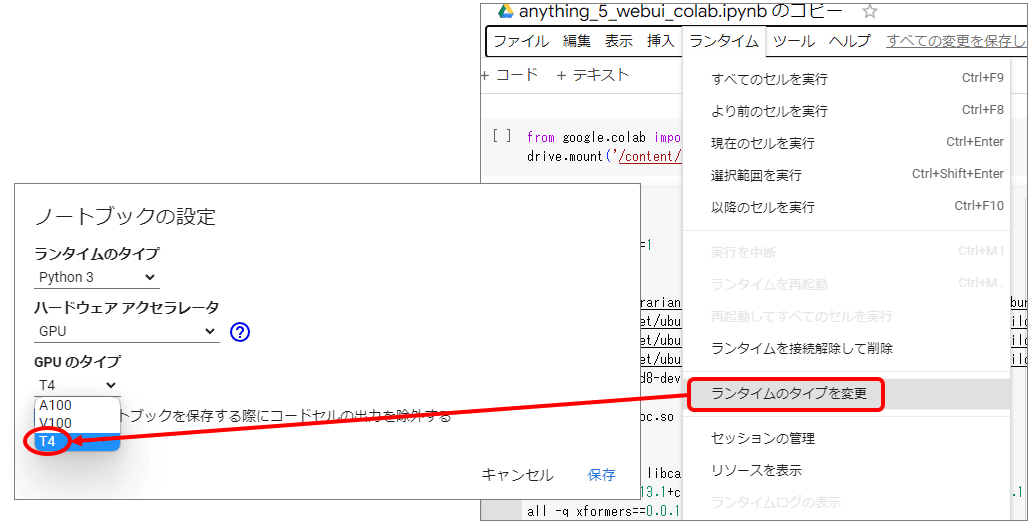Click the drive.mount code line
This screenshot has width=1033, height=526.
(604, 157)
